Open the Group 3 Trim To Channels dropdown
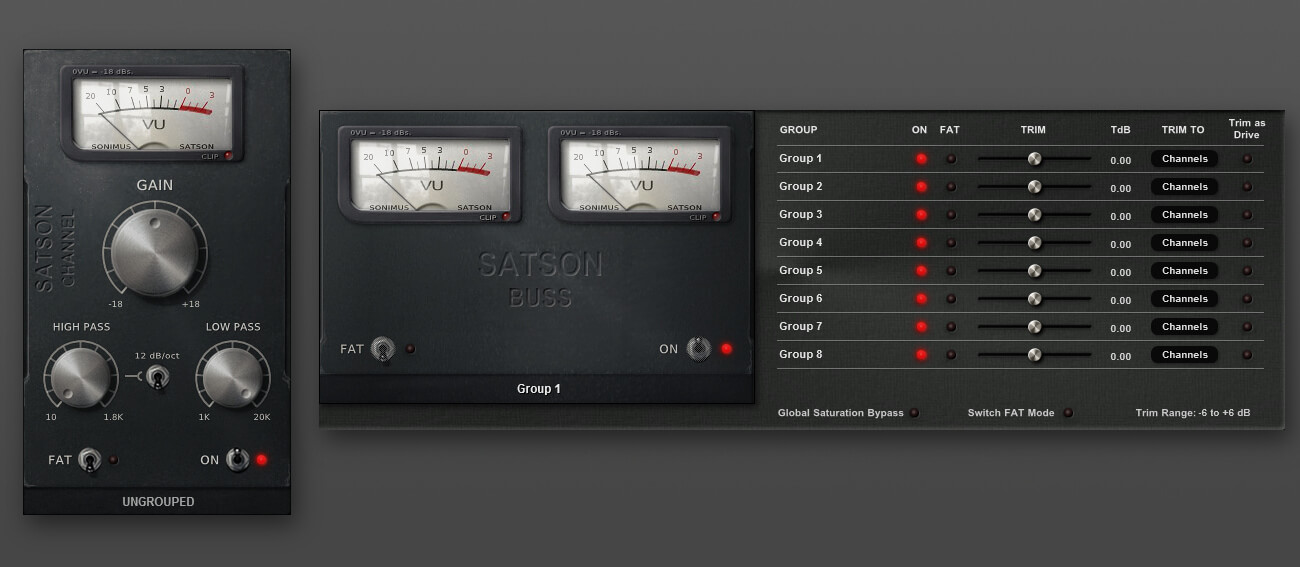Image resolution: width=1300 pixels, height=567 pixels. pyautogui.click(x=1185, y=215)
